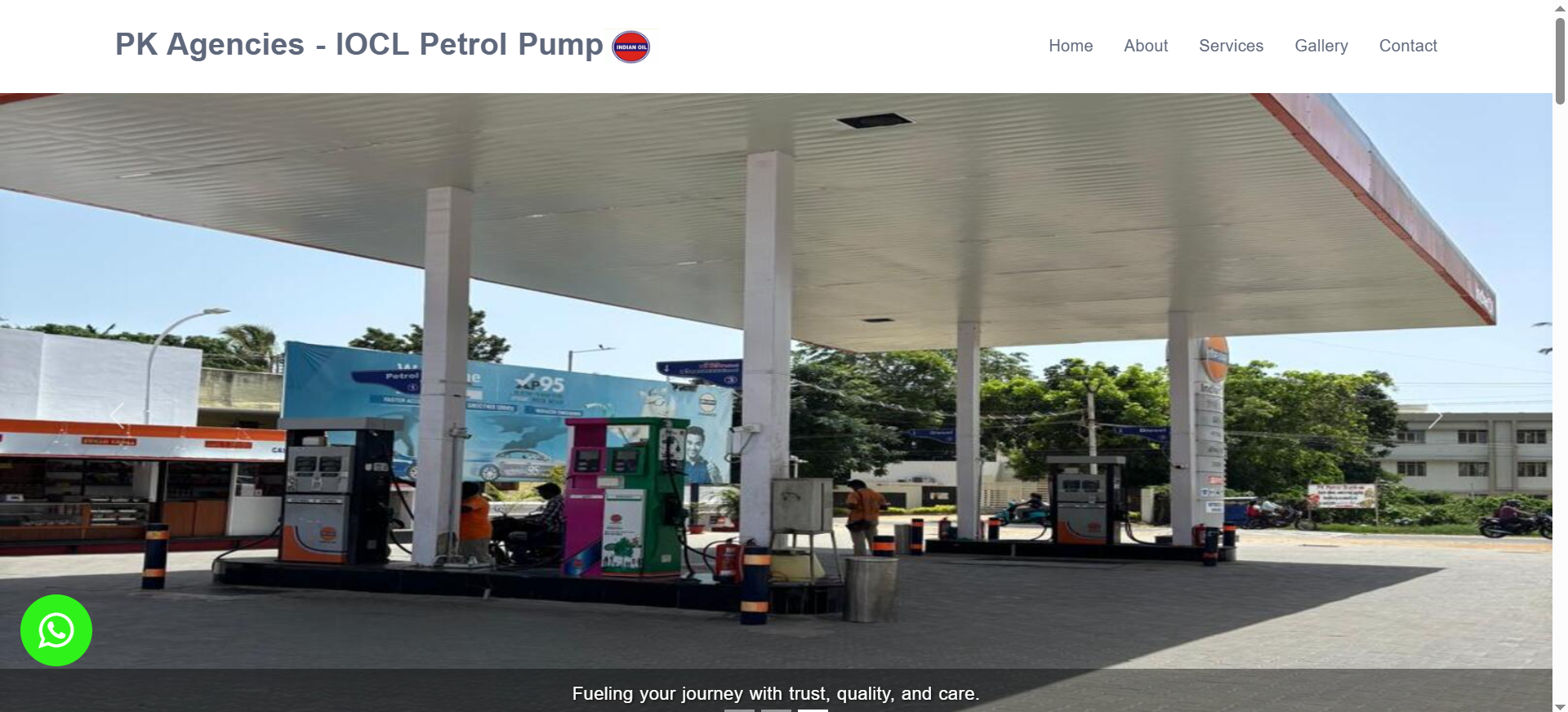The image size is (1568, 712).
Task: Open WhatsApp chat via green floating icon
Action: (x=56, y=630)
